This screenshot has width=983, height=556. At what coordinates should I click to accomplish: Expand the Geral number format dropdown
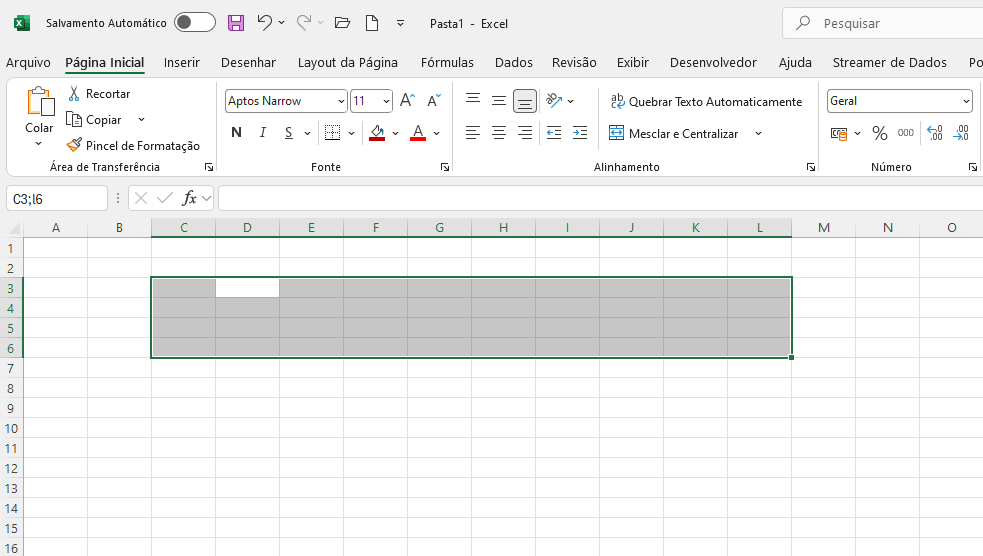click(966, 101)
